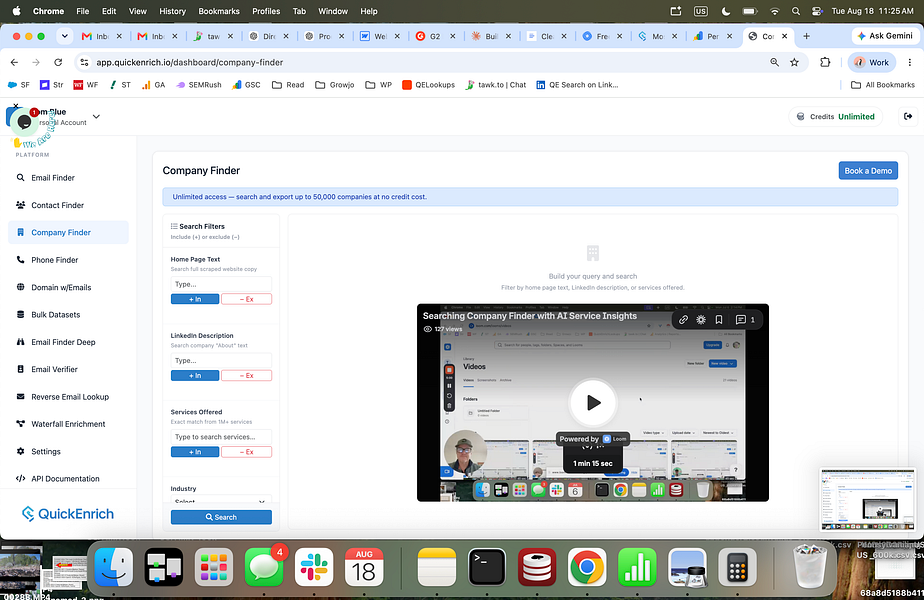Go back in Chrome

pos(14,62)
